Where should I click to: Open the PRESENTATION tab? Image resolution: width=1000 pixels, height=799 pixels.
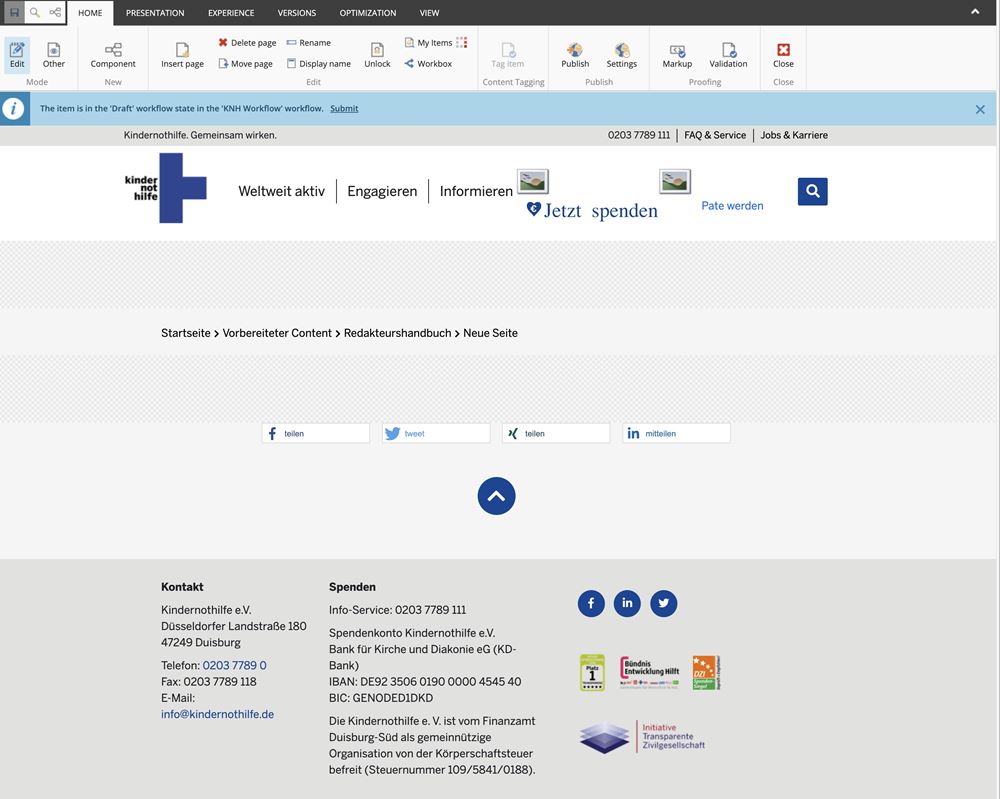pos(155,13)
